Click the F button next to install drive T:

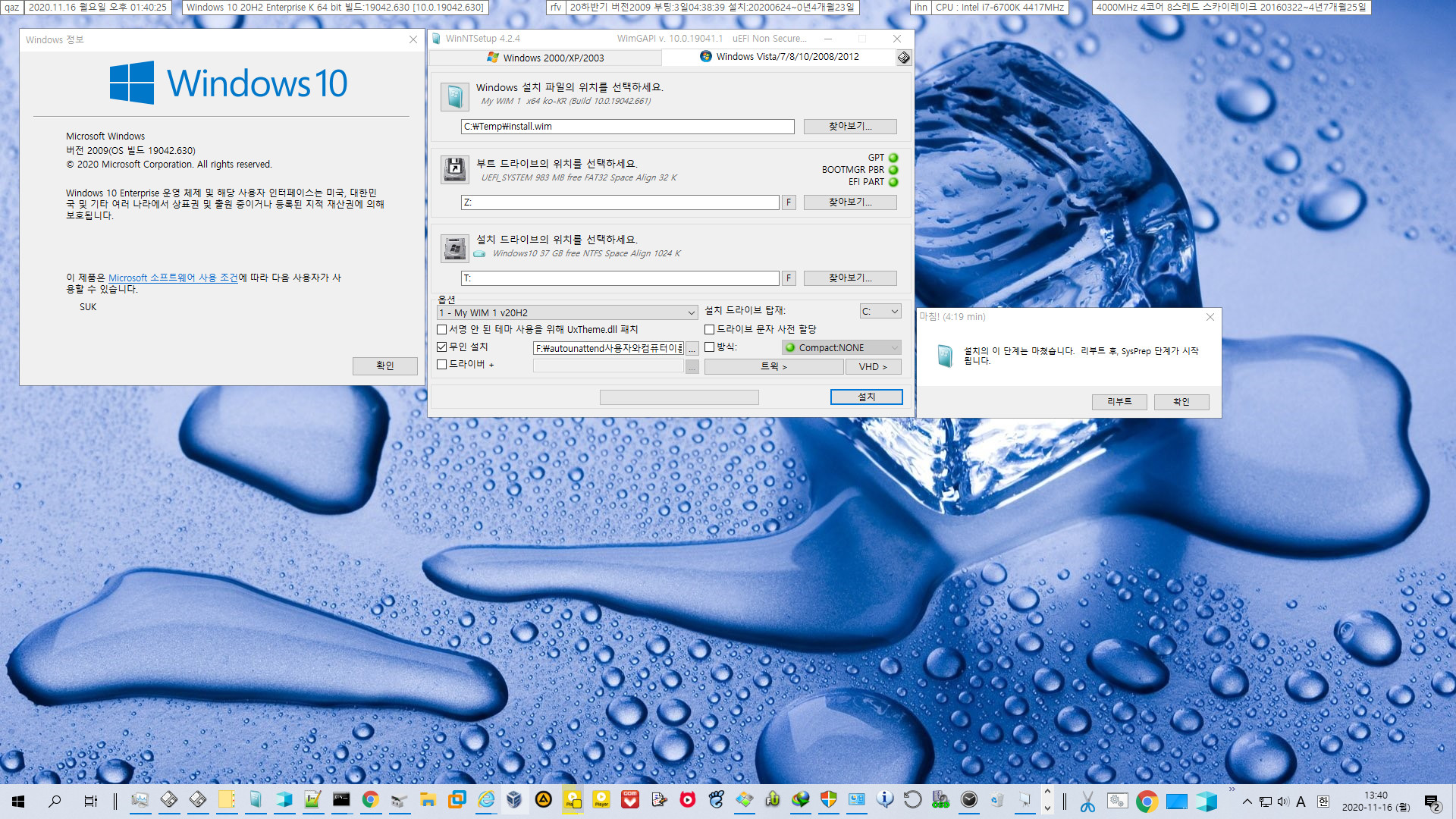coord(789,278)
